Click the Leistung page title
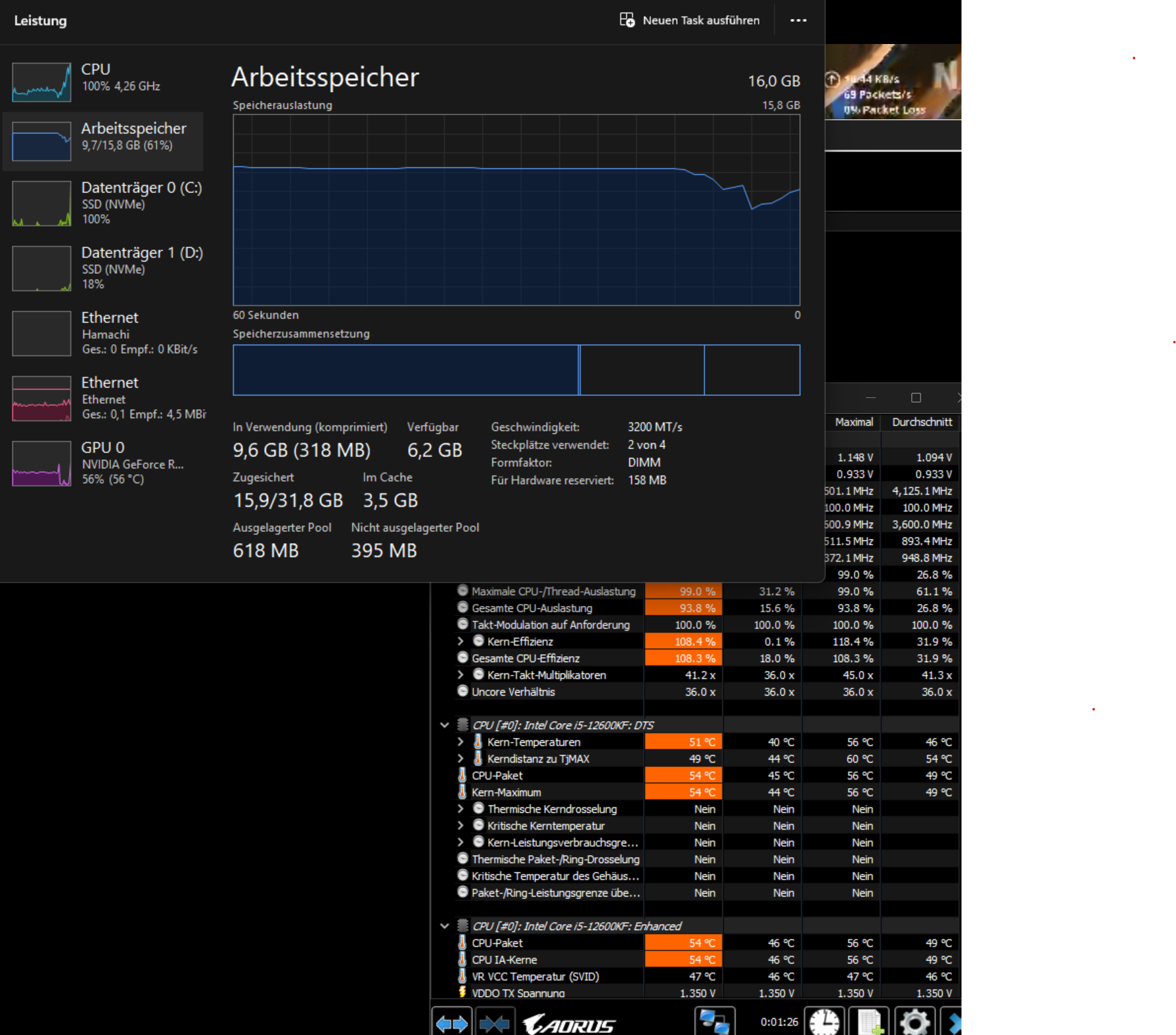The image size is (1176, 1035). [40, 20]
